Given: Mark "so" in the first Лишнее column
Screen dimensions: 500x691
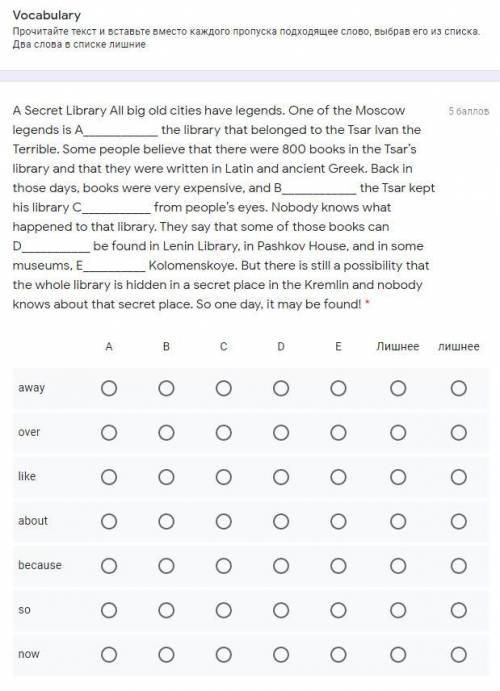Looking at the screenshot, I should 398,610.
